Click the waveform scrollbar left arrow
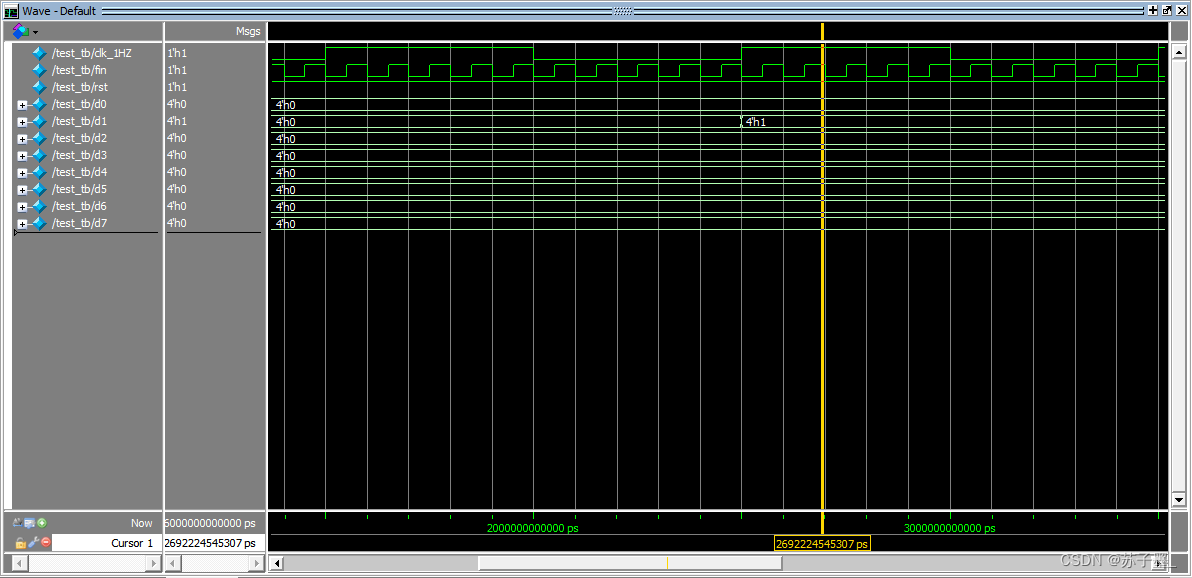Viewport: 1192px width, 578px height. (278, 563)
